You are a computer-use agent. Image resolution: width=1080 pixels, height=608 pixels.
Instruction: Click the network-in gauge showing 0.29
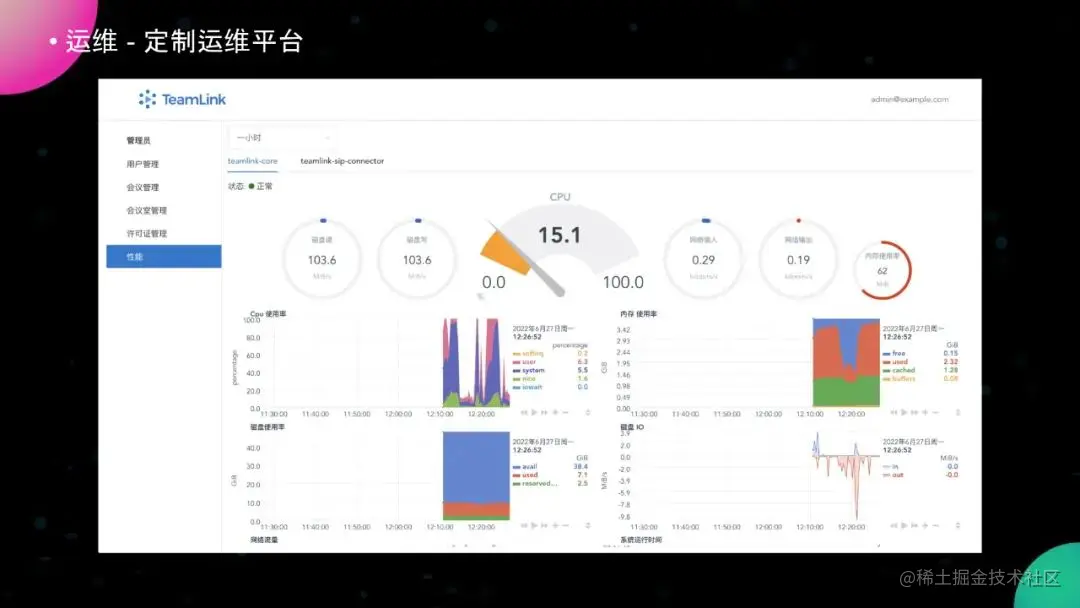[703, 258]
